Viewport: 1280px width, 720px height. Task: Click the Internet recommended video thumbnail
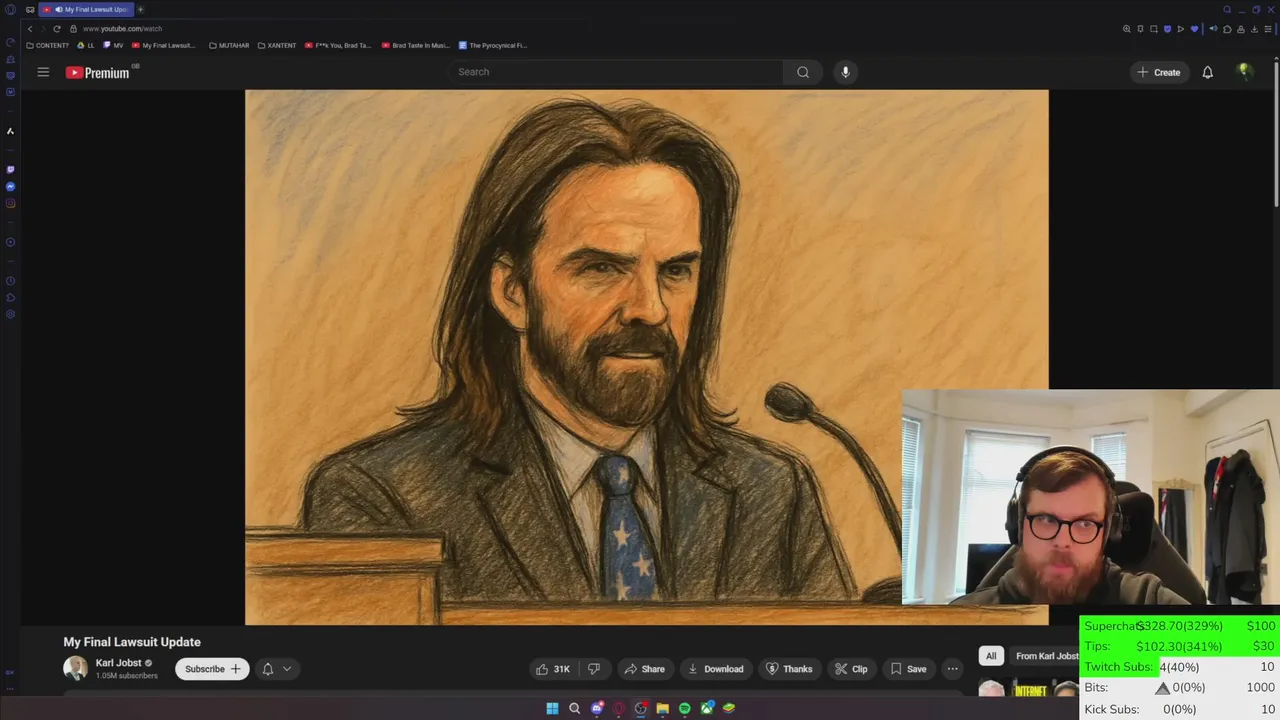pos(1030,690)
